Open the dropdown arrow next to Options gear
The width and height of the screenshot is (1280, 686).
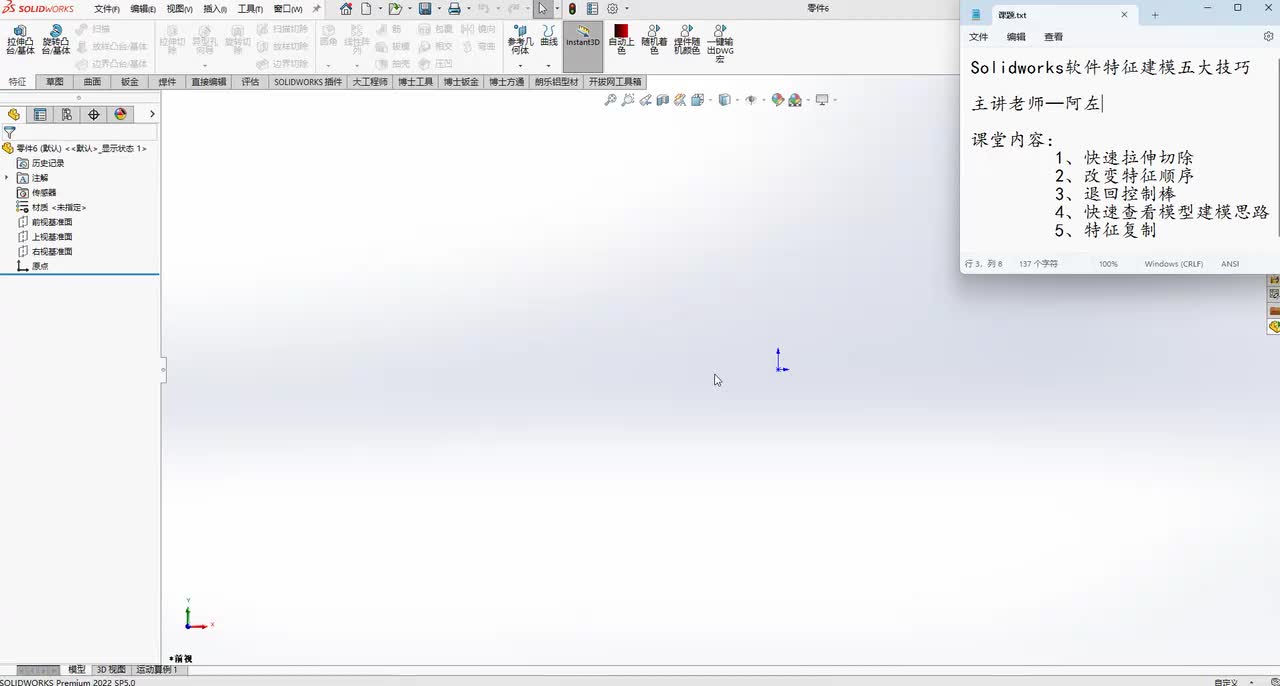pyautogui.click(x=627, y=9)
